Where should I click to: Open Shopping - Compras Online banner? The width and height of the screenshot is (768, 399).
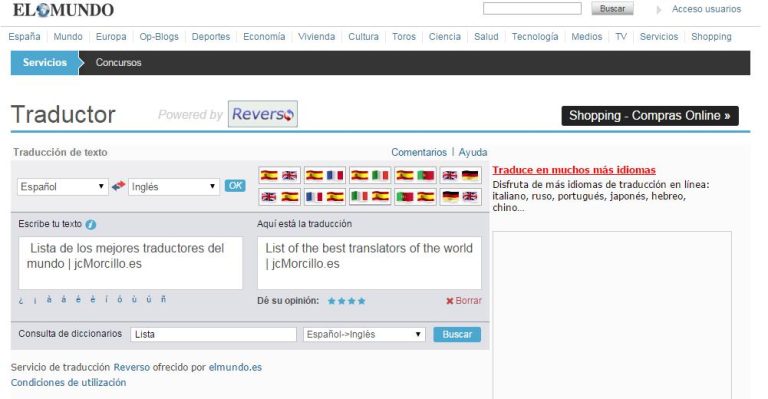click(x=650, y=116)
